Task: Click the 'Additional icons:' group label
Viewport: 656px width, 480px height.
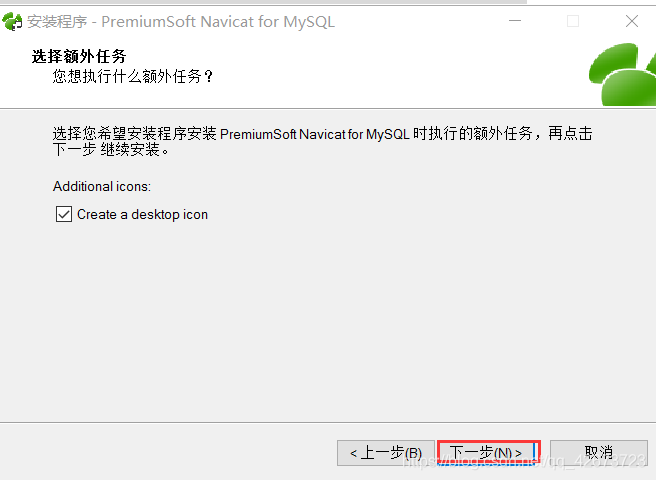Action: (102, 186)
